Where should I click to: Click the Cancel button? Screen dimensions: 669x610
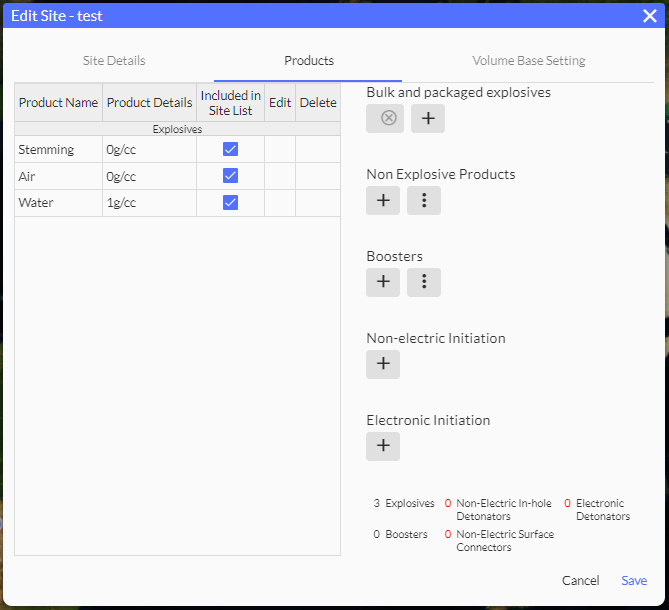pos(580,581)
